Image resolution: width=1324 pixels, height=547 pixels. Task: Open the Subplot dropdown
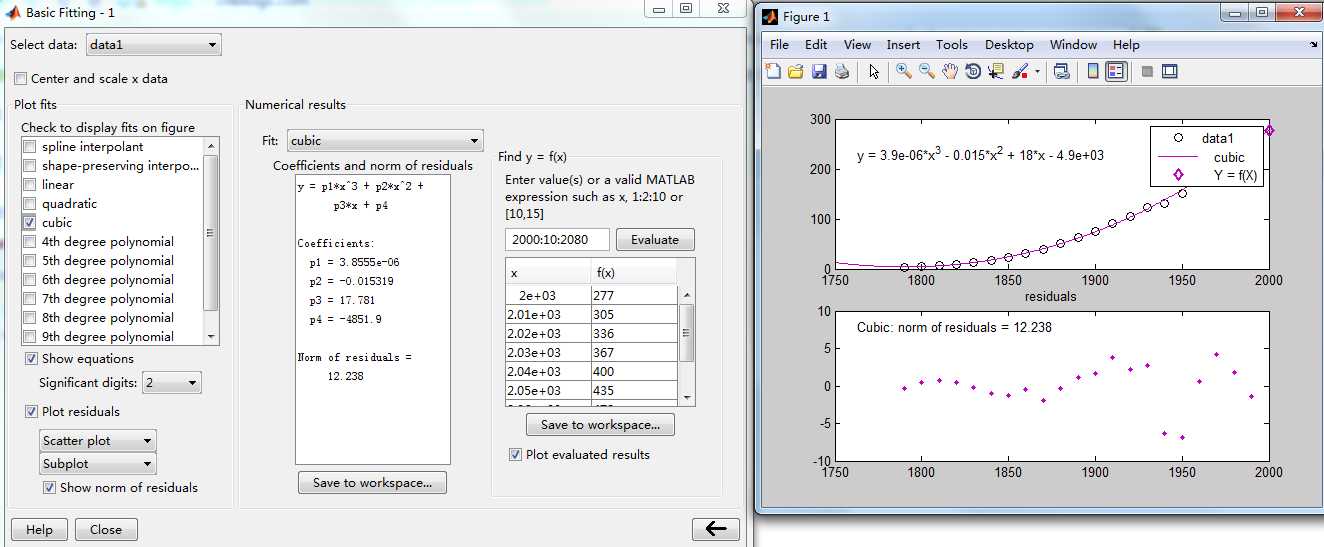(98, 464)
